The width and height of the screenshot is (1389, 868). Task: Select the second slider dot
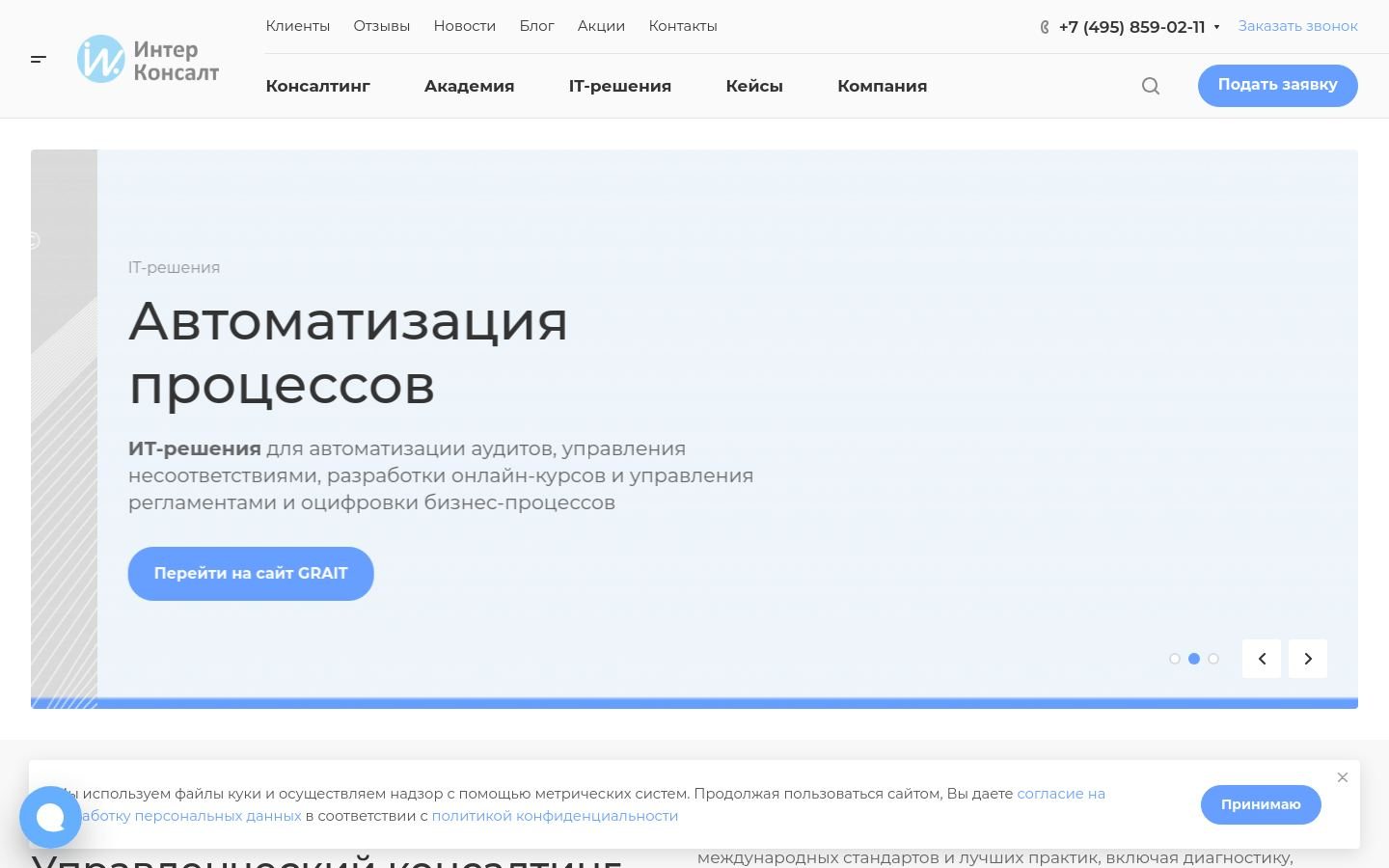1194,659
